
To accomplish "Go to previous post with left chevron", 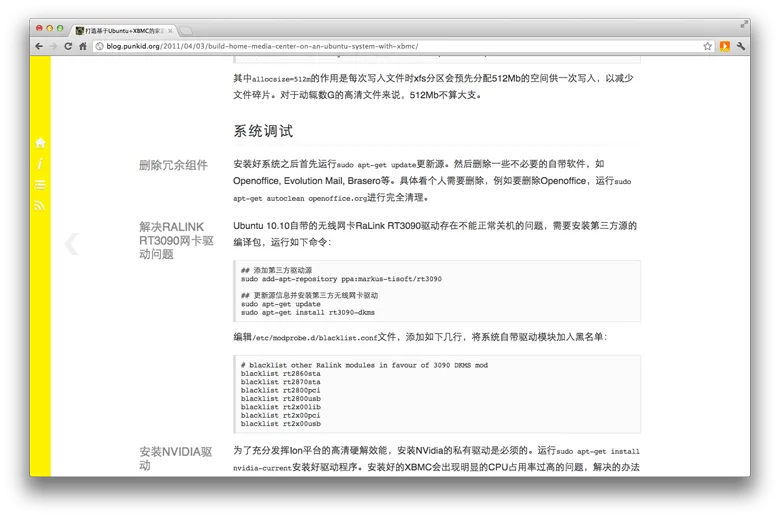I will pyautogui.click(x=71, y=244).
